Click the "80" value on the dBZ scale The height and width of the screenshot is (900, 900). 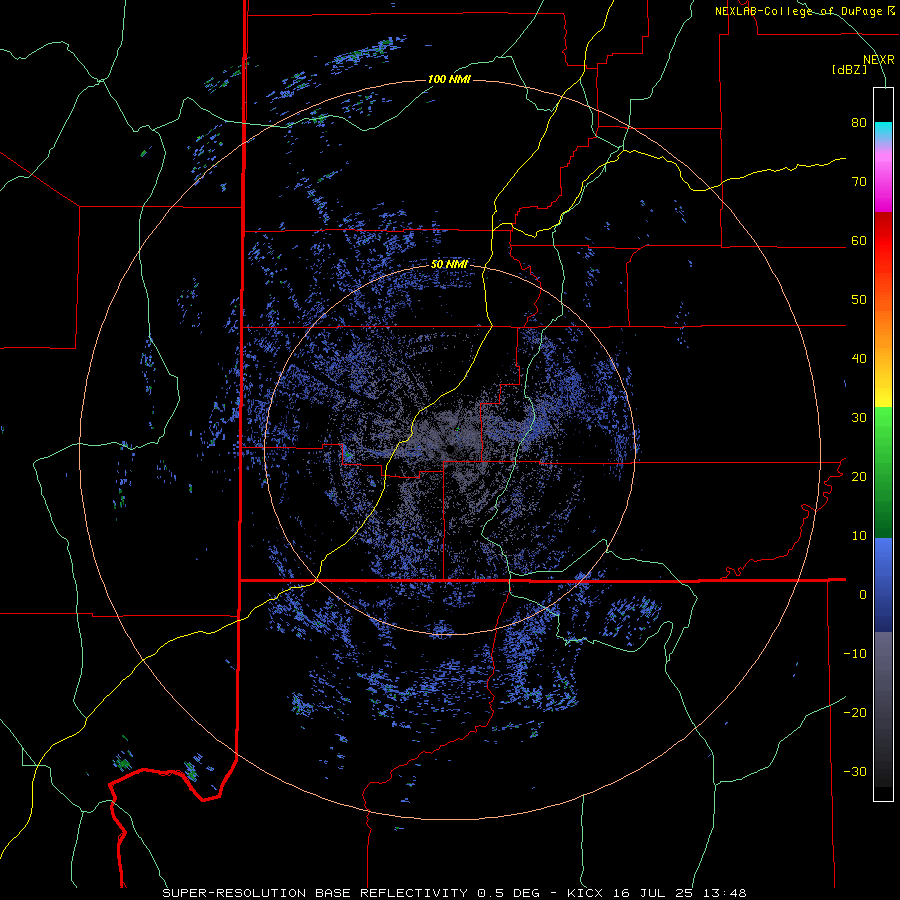859,123
